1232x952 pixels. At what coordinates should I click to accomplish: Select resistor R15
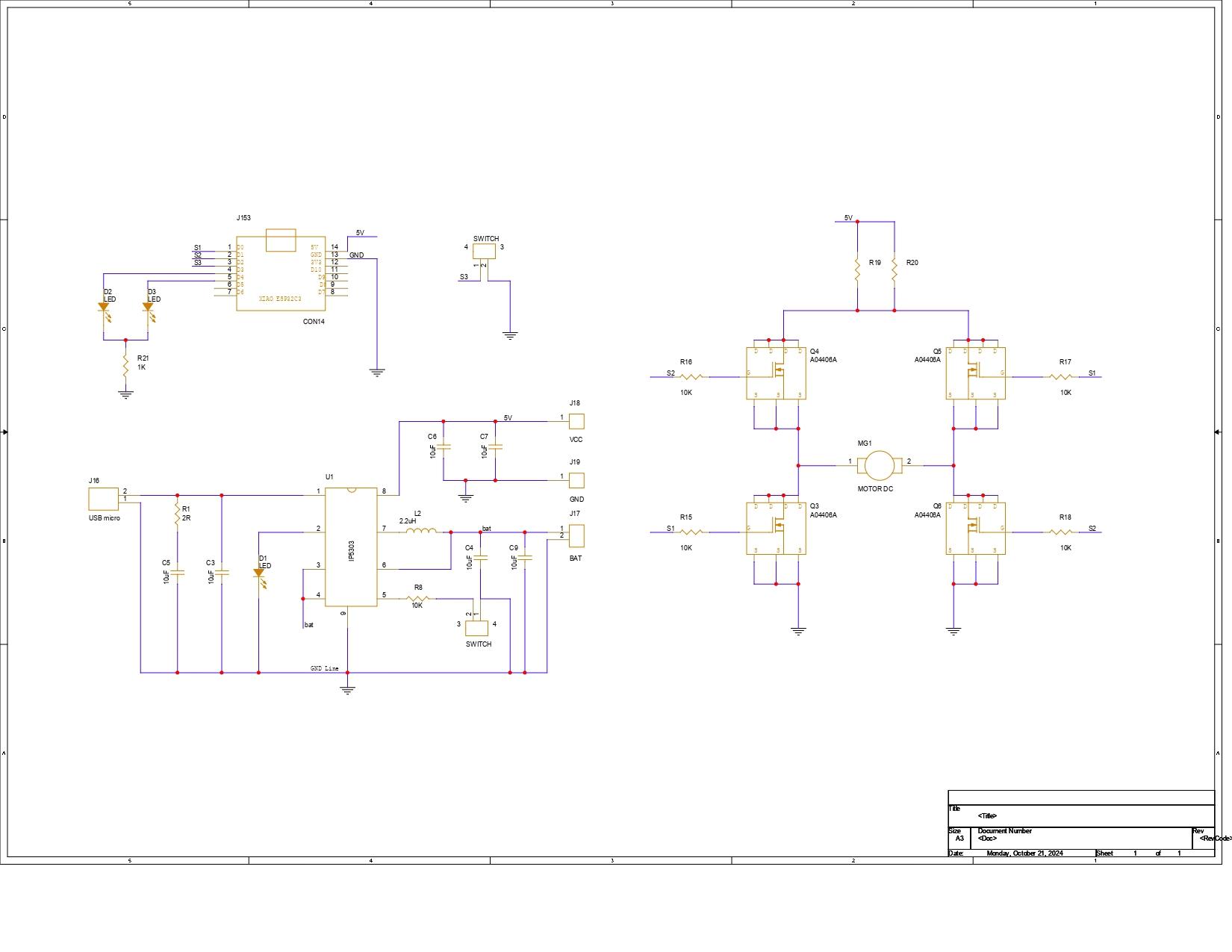(691, 532)
